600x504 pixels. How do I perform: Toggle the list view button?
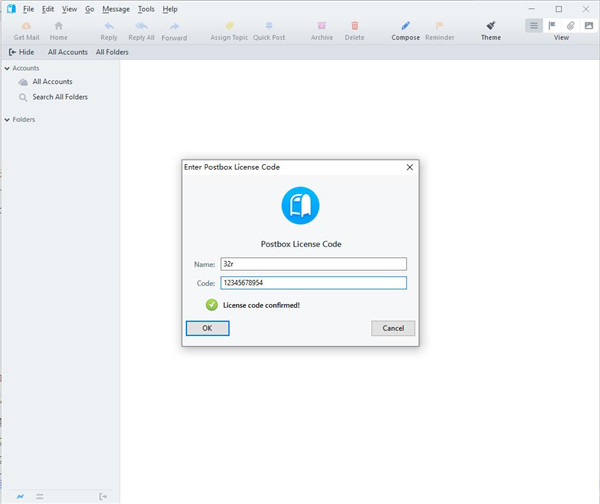tap(534, 25)
